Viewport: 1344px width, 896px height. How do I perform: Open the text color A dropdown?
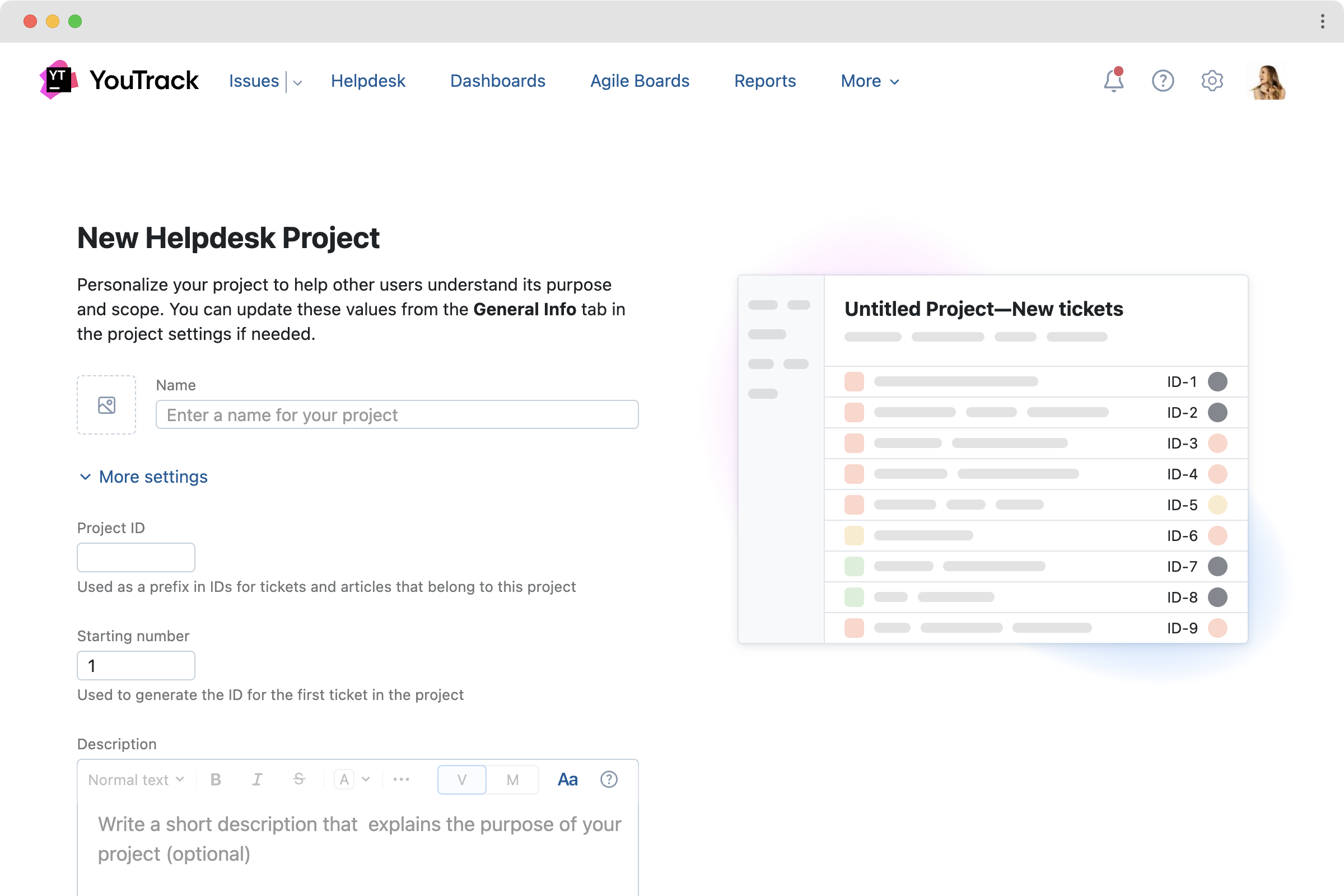pos(352,780)
